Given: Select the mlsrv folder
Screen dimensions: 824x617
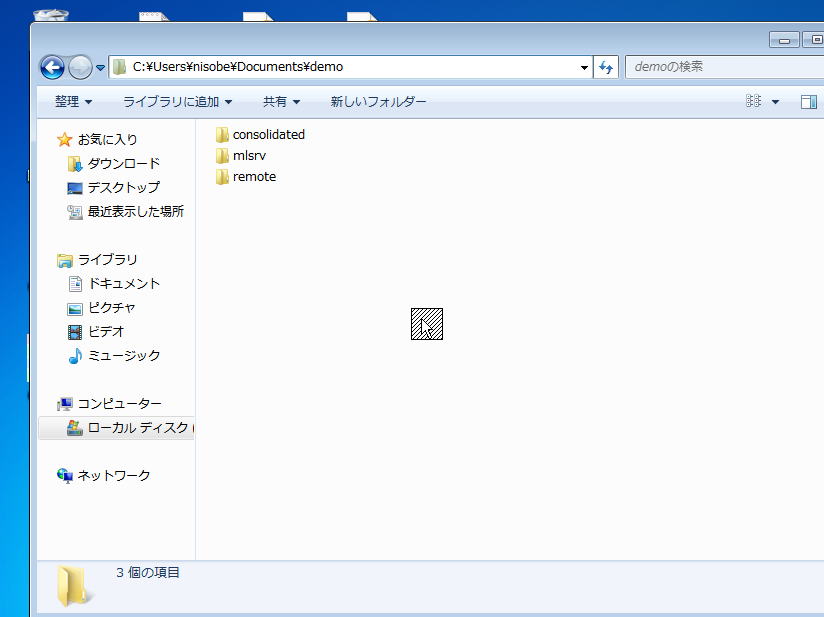Looking at the screenshot, I should [248, 155].
